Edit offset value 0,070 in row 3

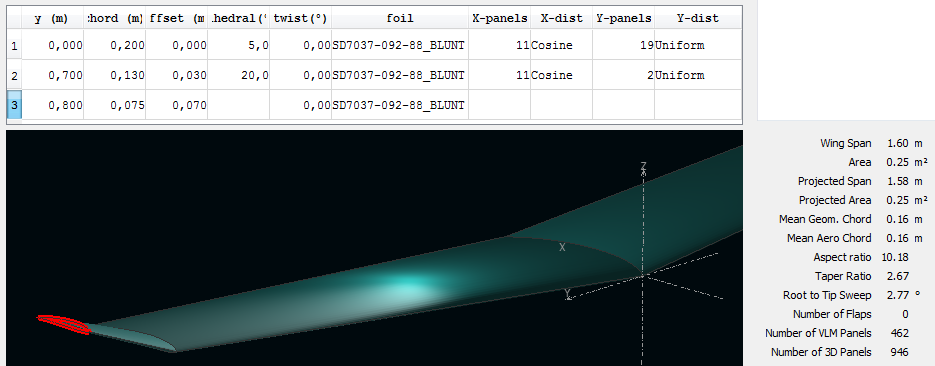(177, 106)
